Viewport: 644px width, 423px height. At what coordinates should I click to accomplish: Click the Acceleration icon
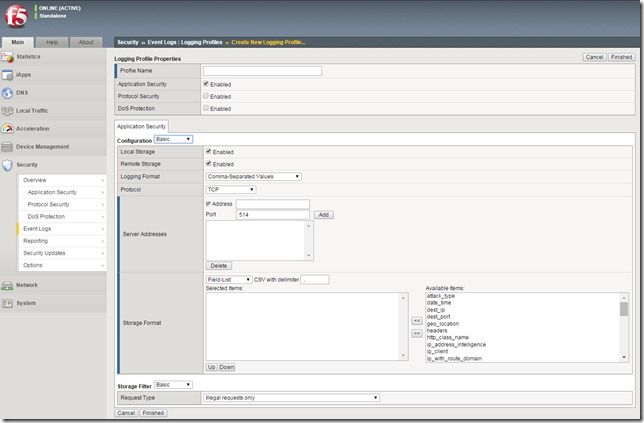click(8, 128)
